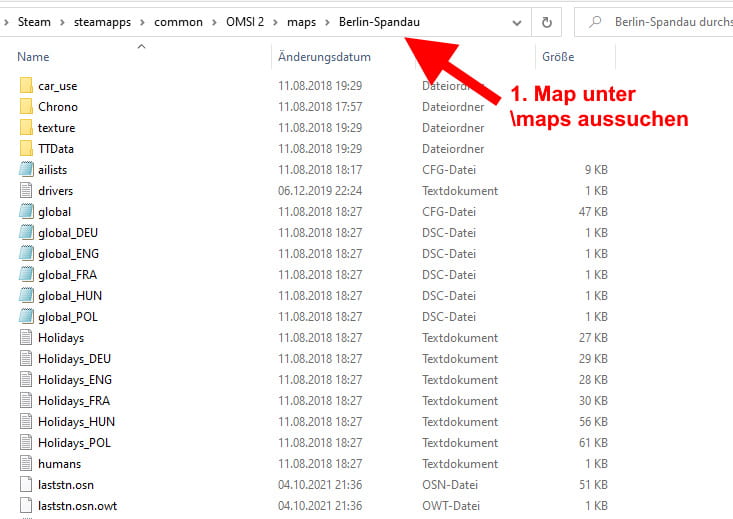Sort files by the Name column header
The image size is (733, 519).
coord(33,57)
